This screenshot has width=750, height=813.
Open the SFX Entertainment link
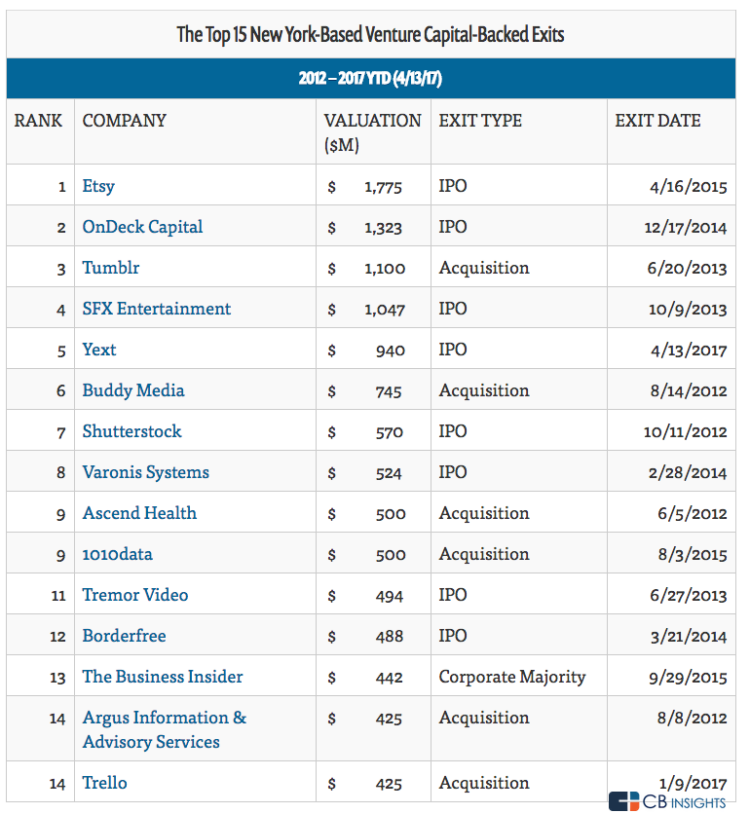coord(156,309)
